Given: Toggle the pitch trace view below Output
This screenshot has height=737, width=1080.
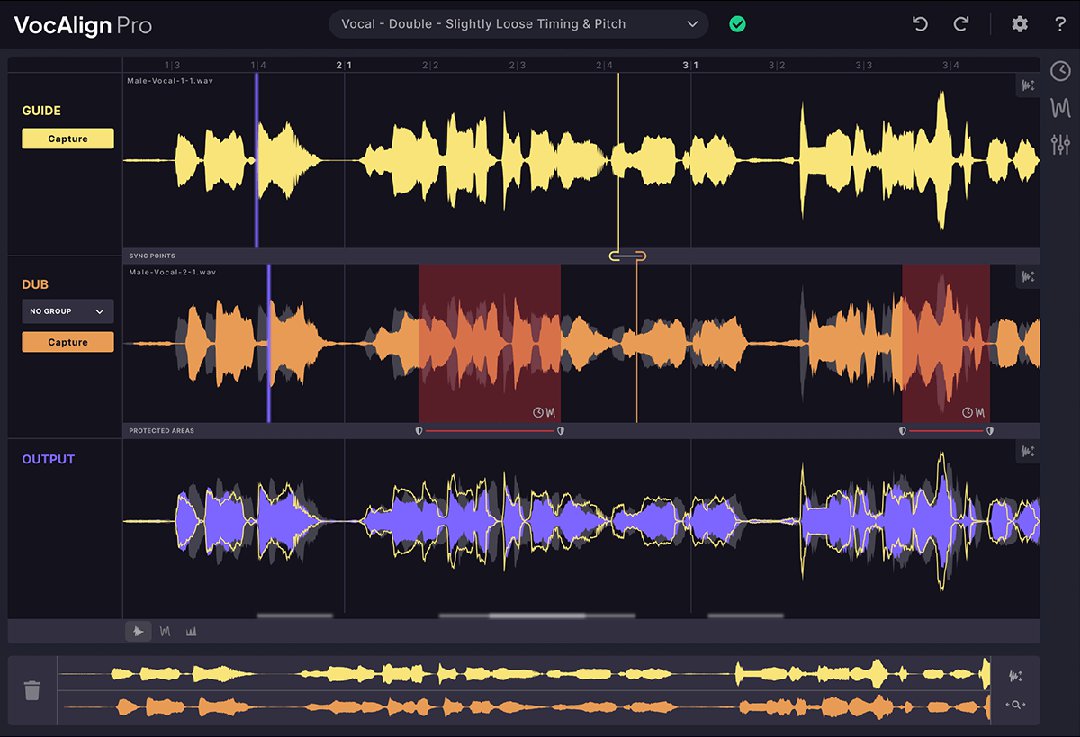Looking at the screenshot, I should (165, 631).
